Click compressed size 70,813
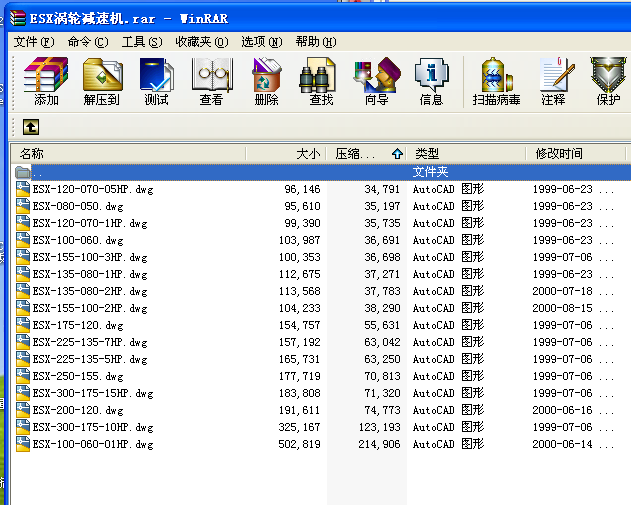Image resolution: width=631 pixels, height=505 pixels. pyautogui.click(x=382, y=376)
